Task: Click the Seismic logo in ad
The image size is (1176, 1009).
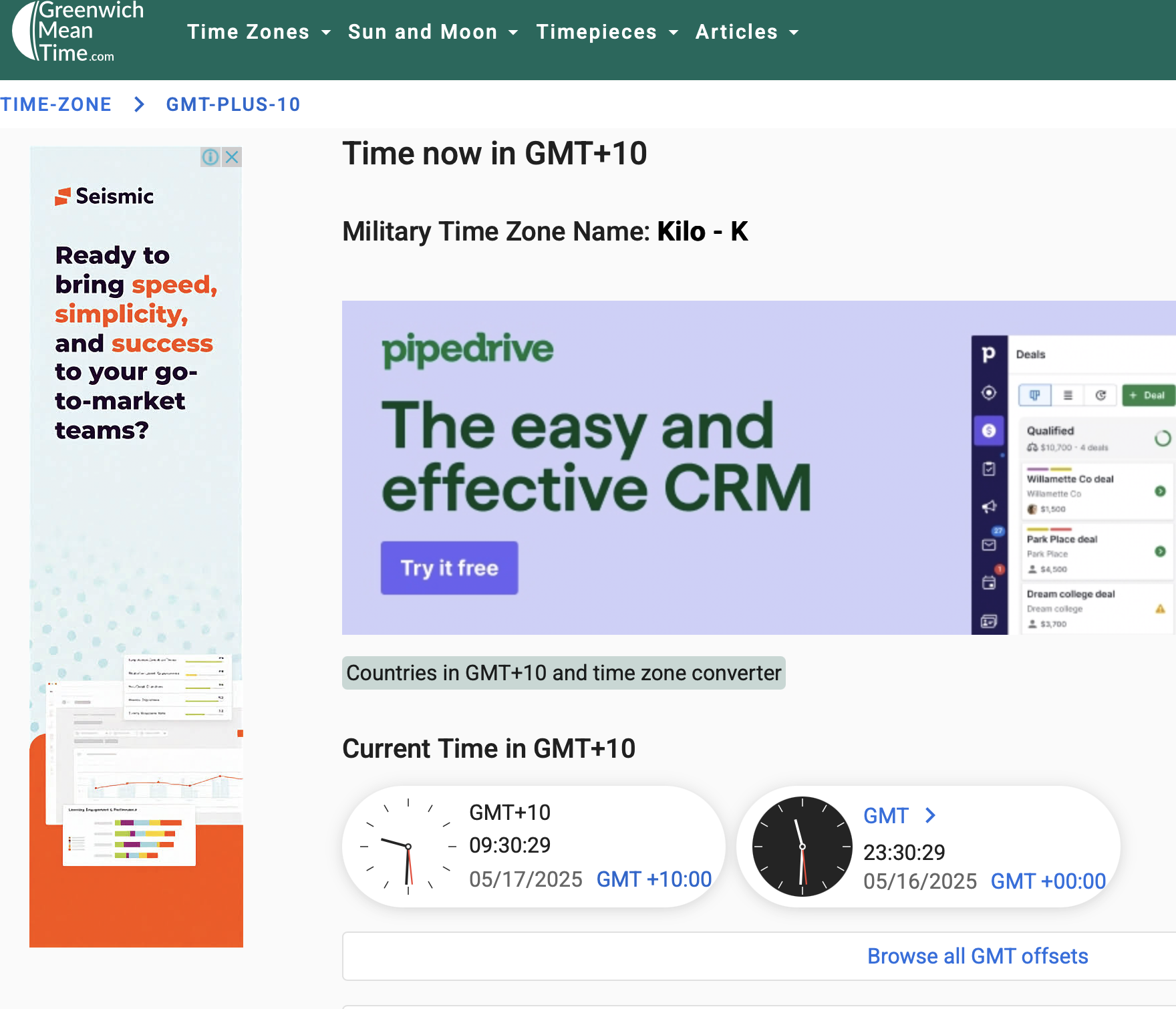Action: (104, 196)
